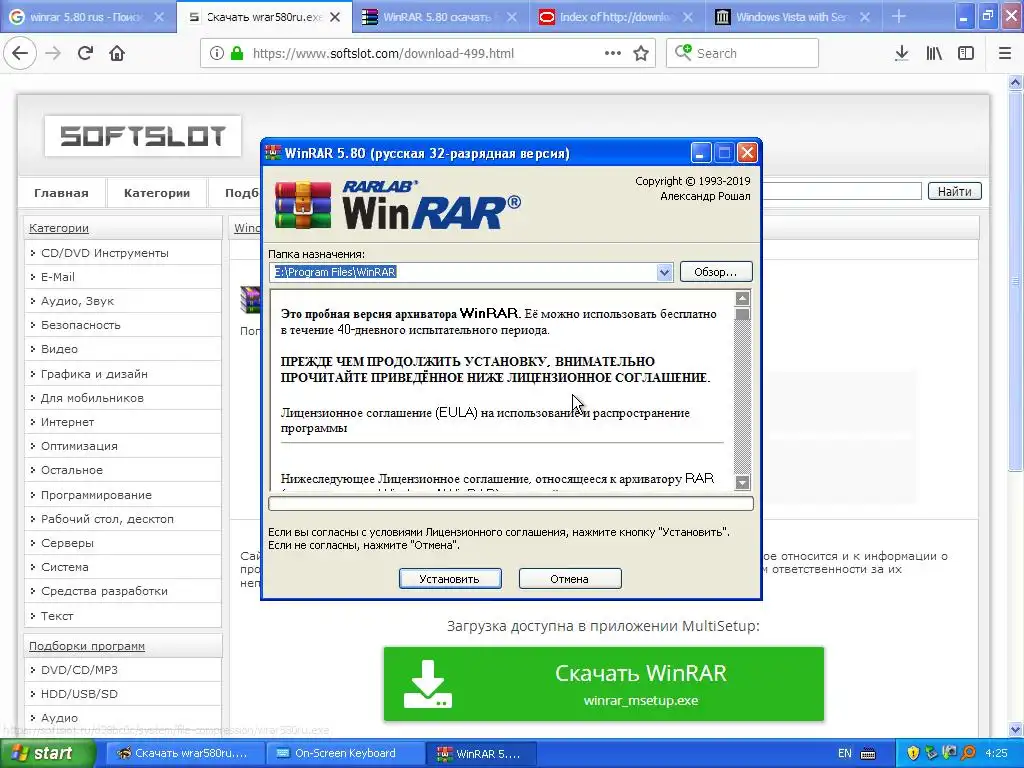
Task: Open the destination folder dropdown arrow
Action: [664, 272]
